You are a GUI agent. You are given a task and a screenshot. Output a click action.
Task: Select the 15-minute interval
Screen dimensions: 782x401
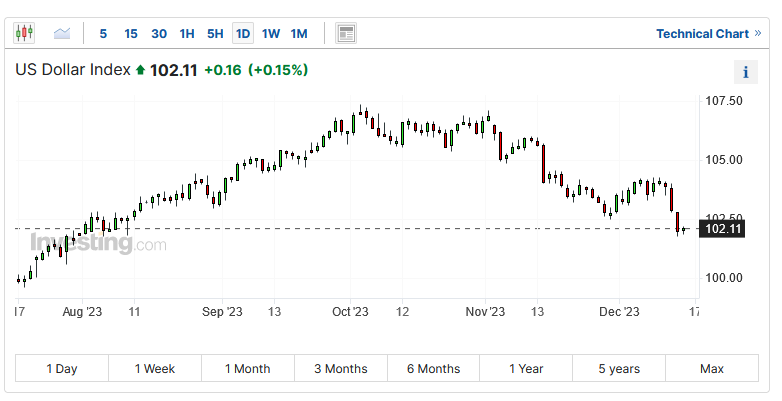coord(131,33)
